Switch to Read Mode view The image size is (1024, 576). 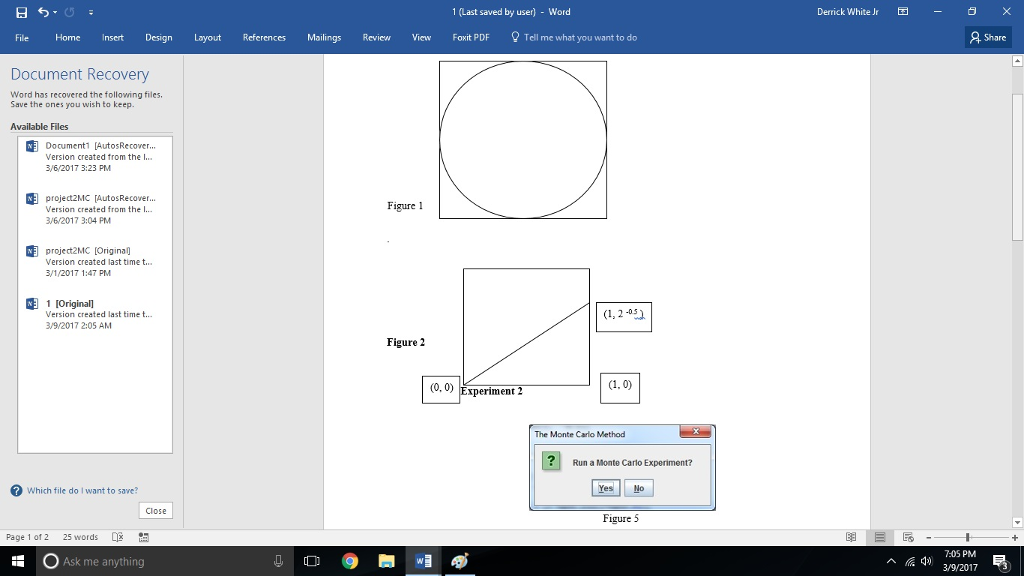851,537
